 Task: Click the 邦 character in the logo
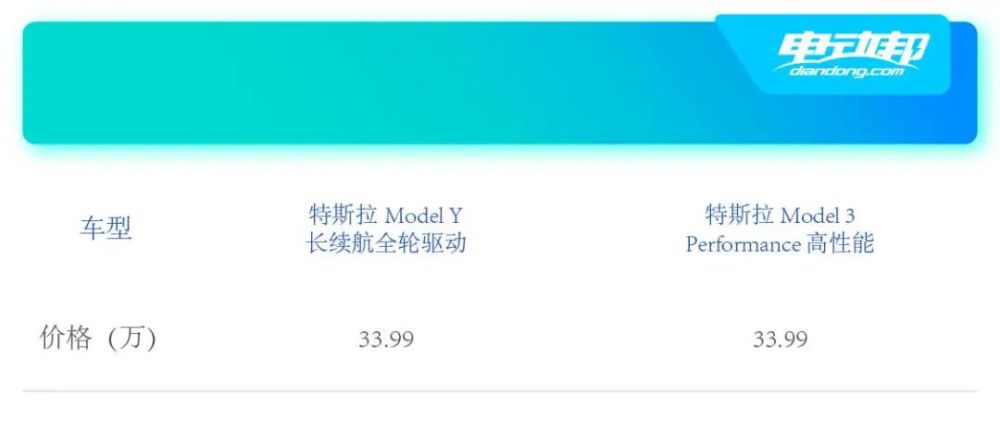point(905,46)
